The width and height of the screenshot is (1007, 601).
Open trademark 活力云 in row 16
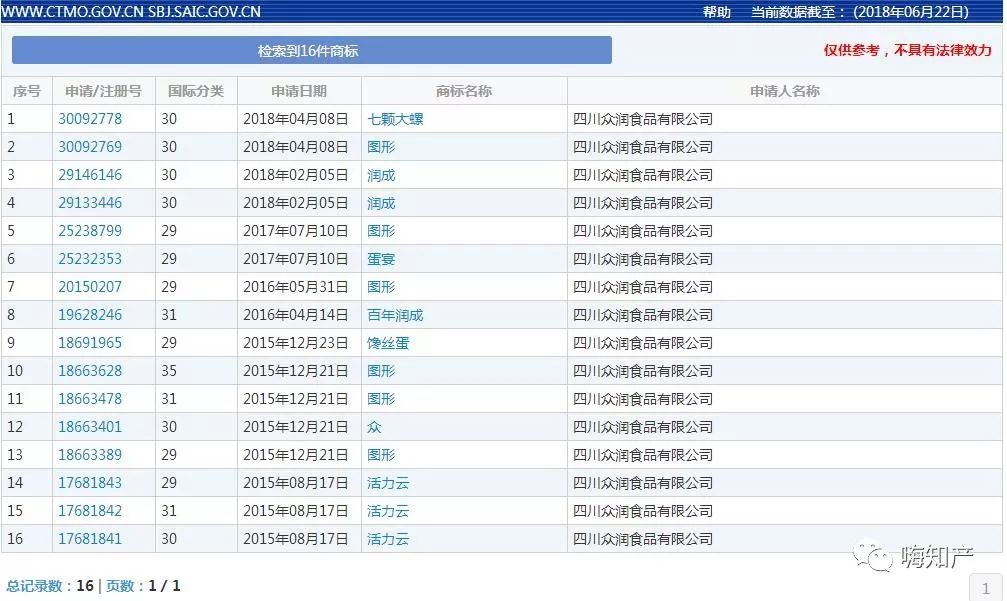(x=388, y=539)
